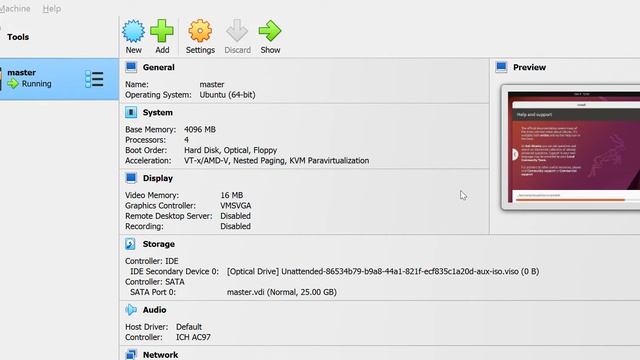Click the green Add machine icon

point(162,31)
